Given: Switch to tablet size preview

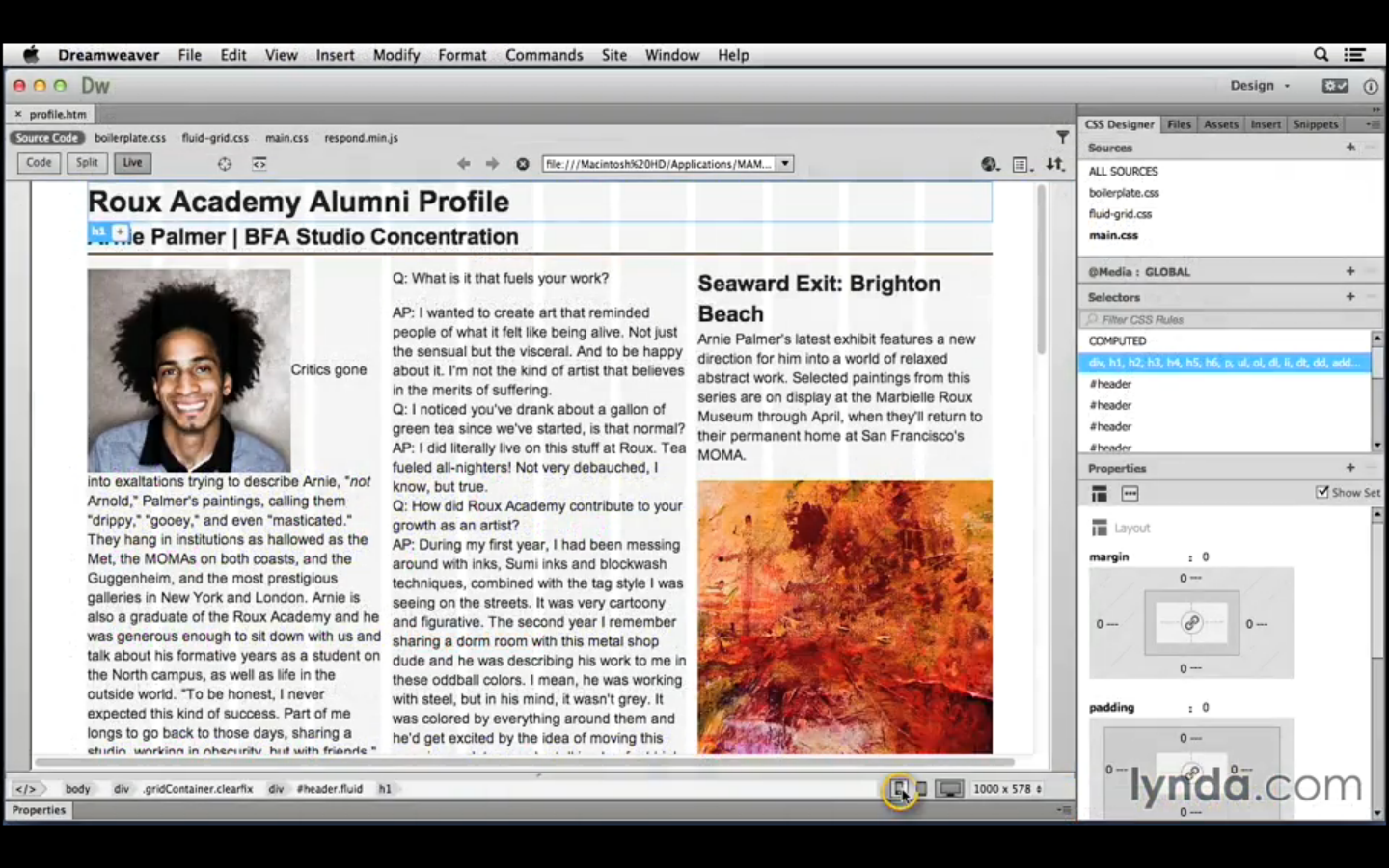Looking at the screenshot, I should [922, 789].
